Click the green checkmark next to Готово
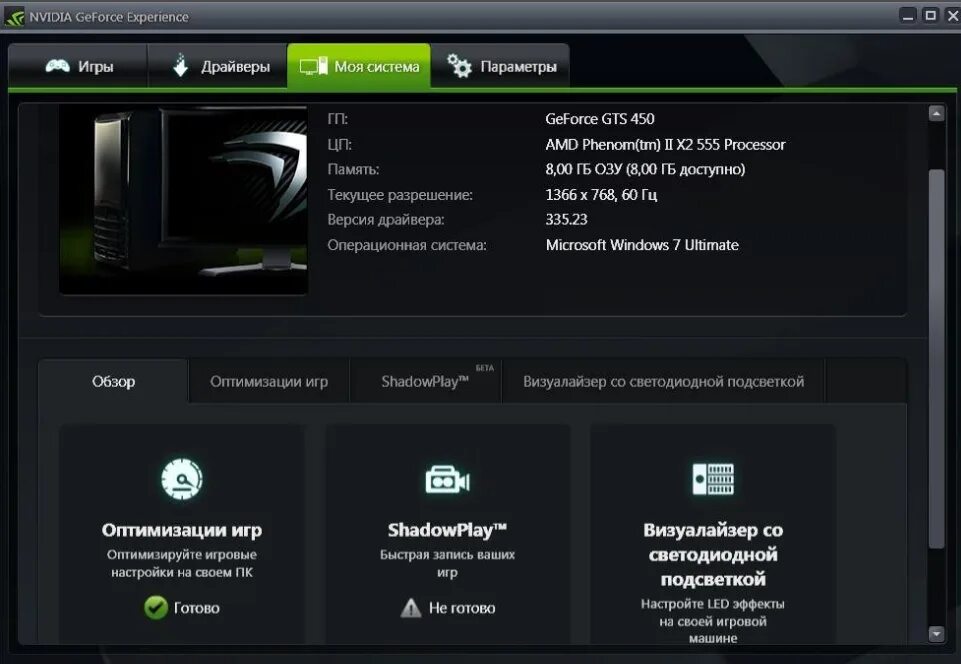This screenshot has width=961, height=664. coord(156,608)
